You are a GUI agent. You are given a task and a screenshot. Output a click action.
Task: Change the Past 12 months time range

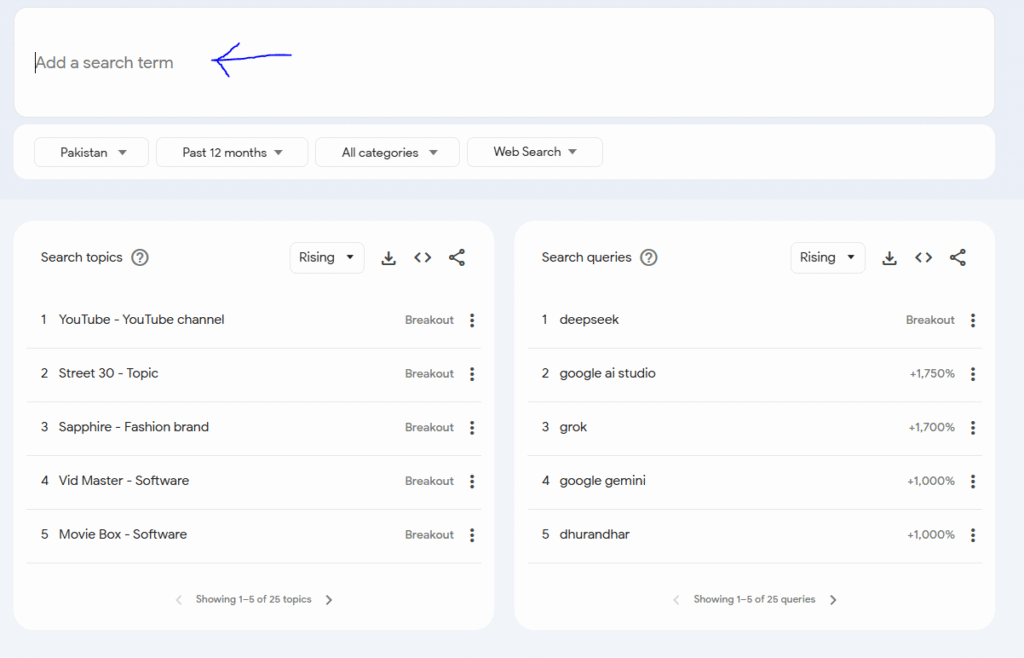(x=232, y=152)
